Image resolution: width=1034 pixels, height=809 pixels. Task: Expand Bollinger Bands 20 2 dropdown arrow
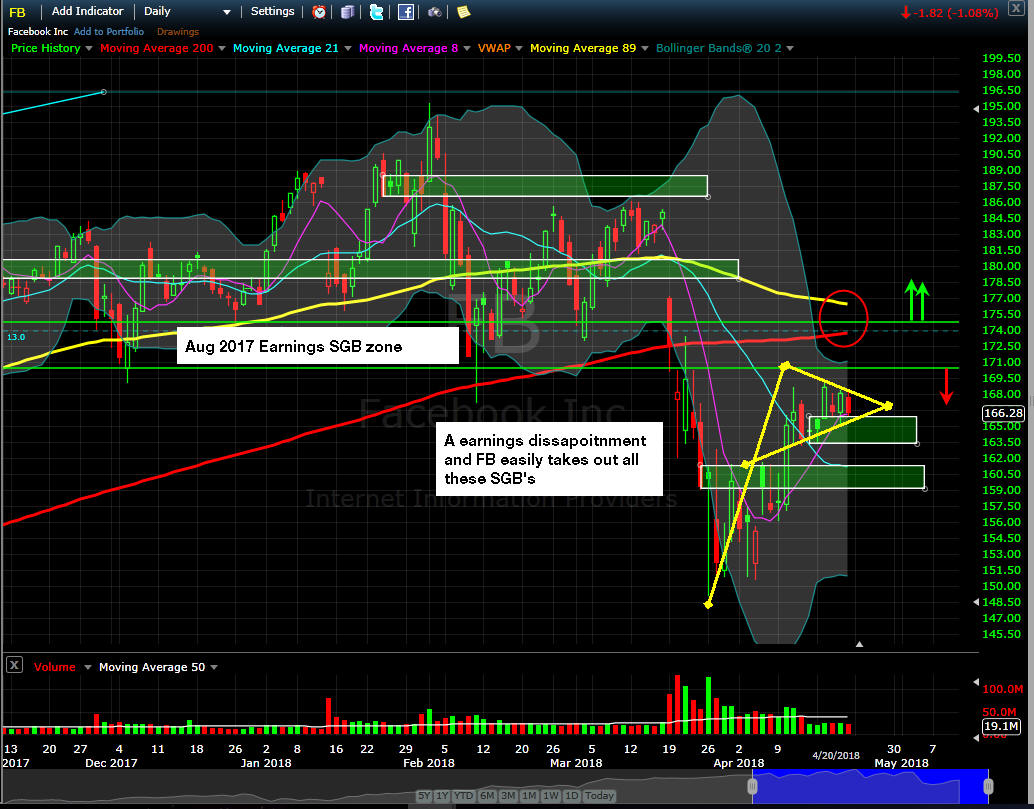click(x=790, y=49)
